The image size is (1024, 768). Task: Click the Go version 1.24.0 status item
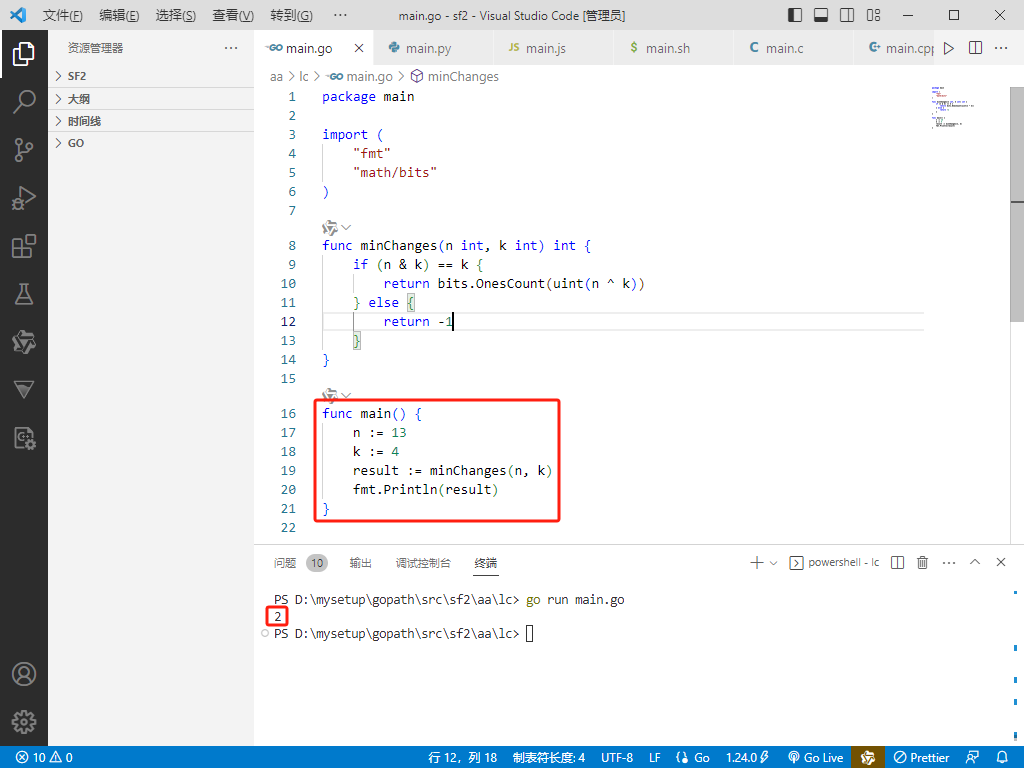[747, 758]
